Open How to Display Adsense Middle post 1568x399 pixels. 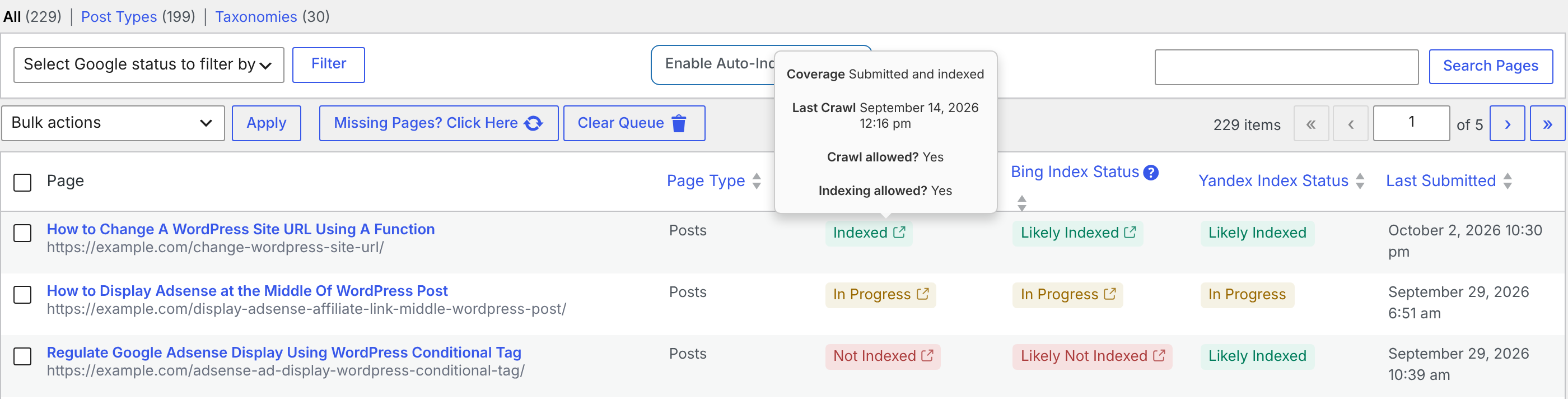click(247, 291)
